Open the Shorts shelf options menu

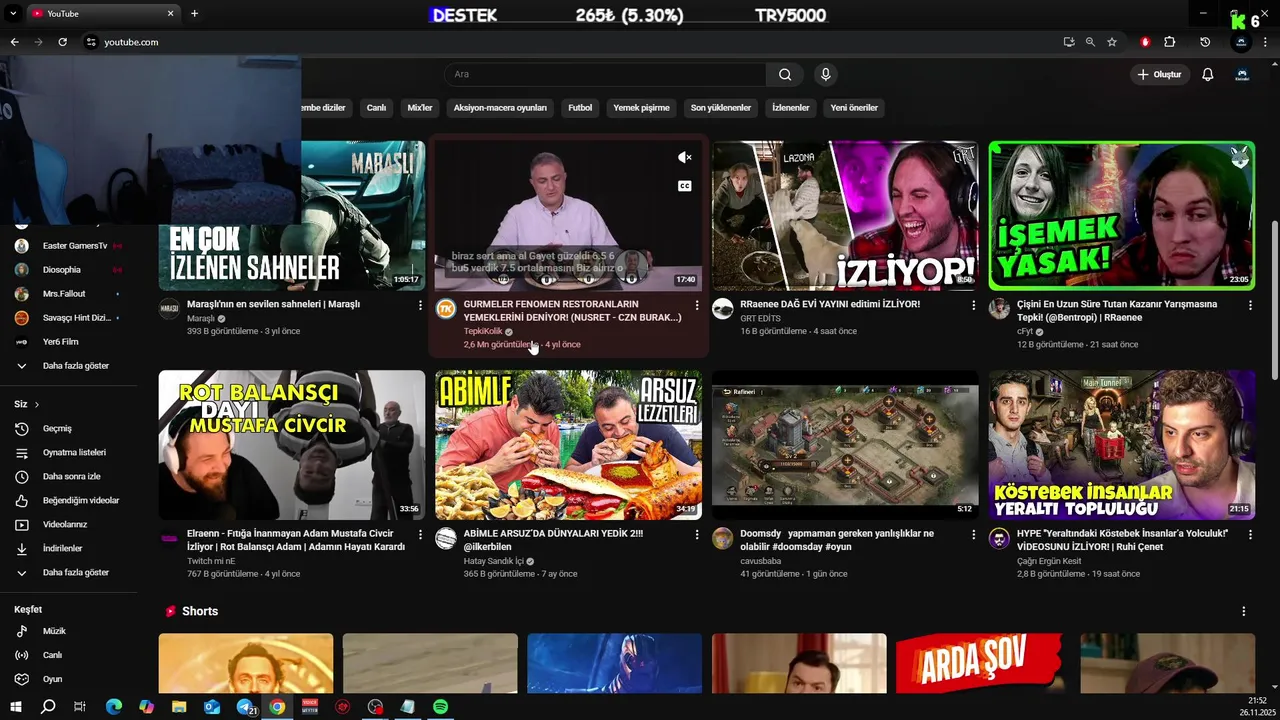[1244, 611]
